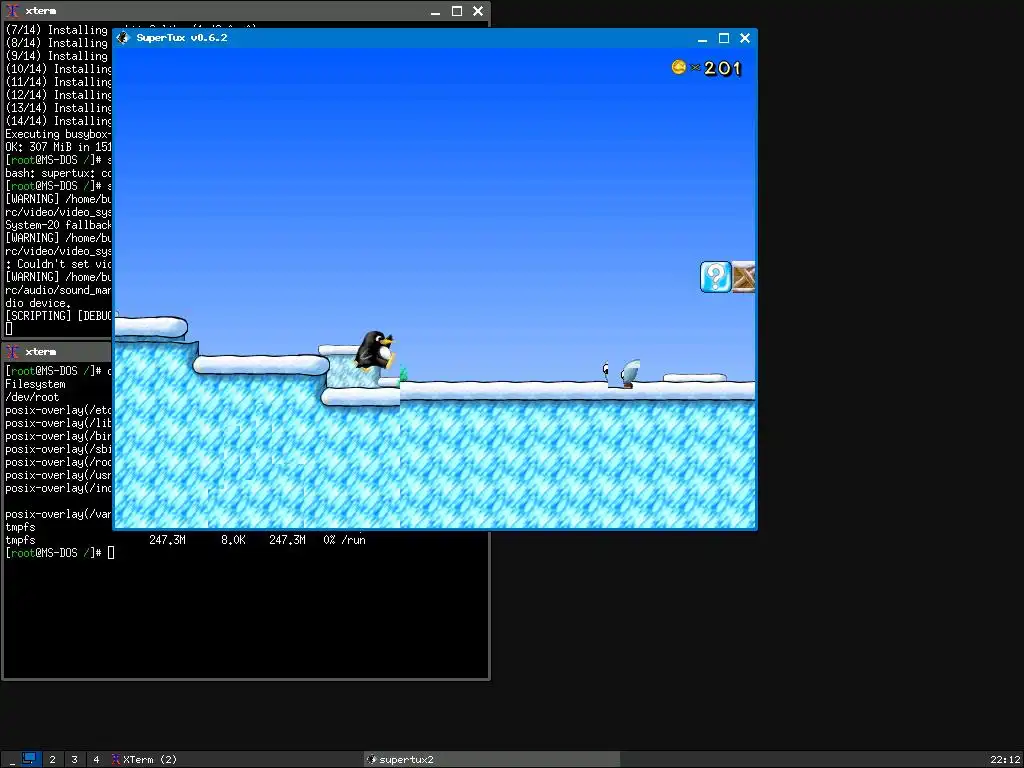Maximize the SuperTux window
The image size is (1024, 768).
[724, 39]
